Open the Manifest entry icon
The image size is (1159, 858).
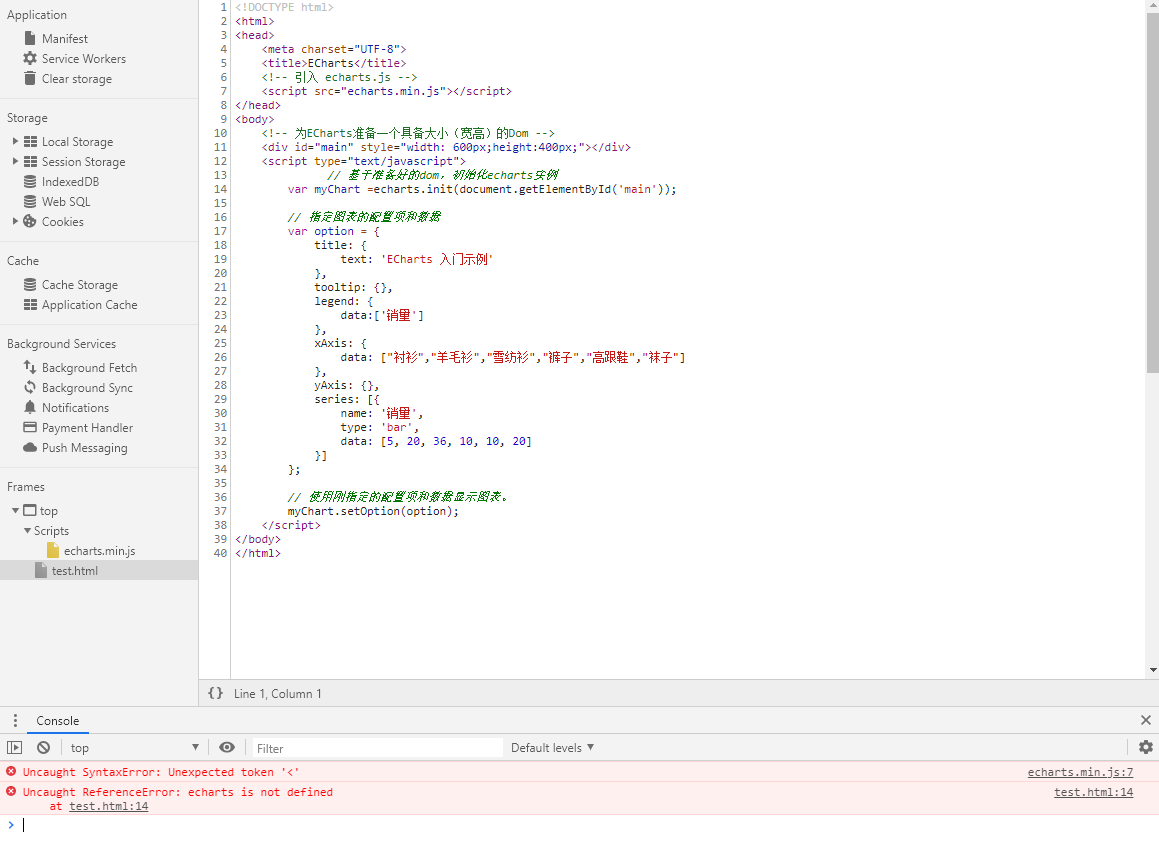(30, 38)
